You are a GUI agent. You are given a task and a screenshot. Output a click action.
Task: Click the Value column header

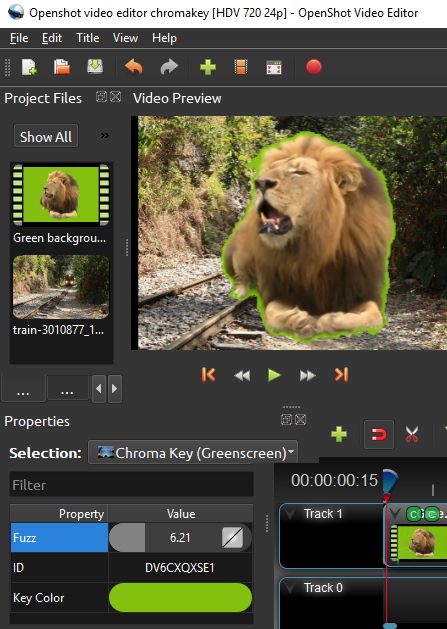(181, 513)
